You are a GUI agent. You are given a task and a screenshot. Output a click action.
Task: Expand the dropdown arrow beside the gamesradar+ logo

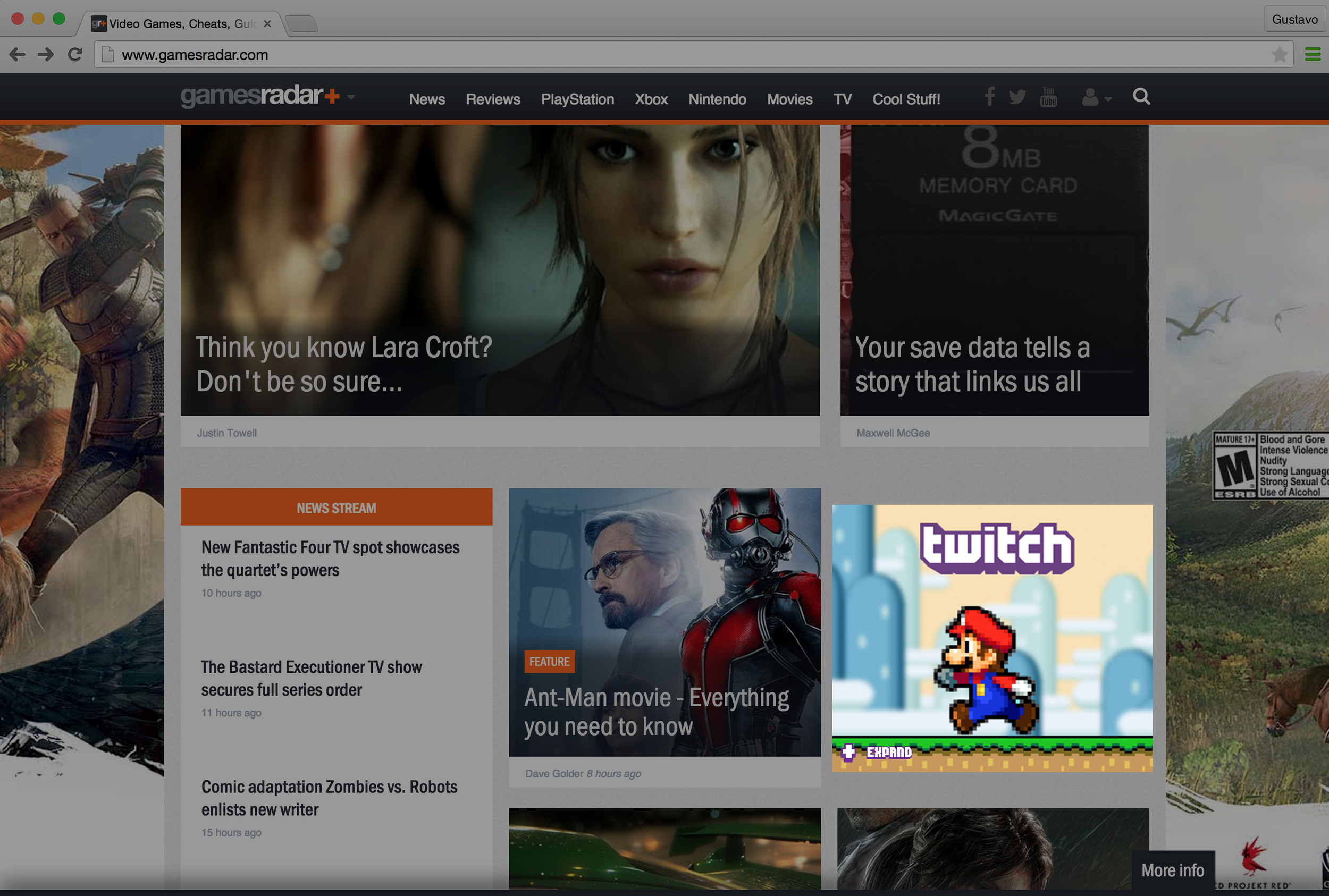point(351,97)
